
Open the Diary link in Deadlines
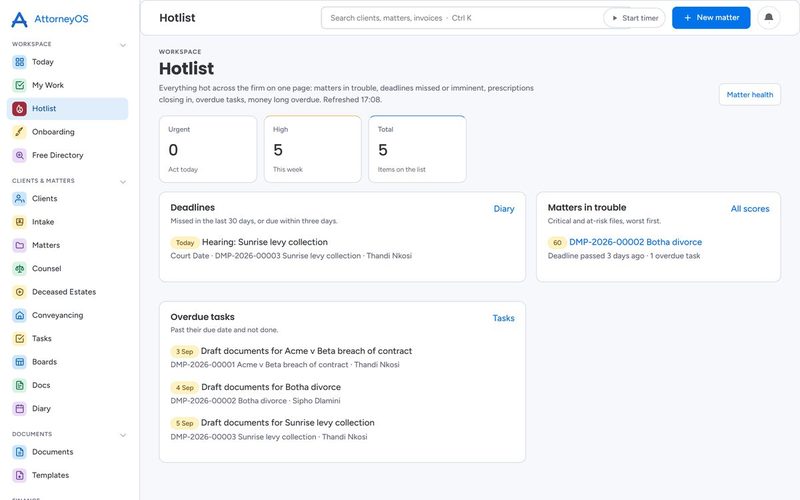point(504,209)
